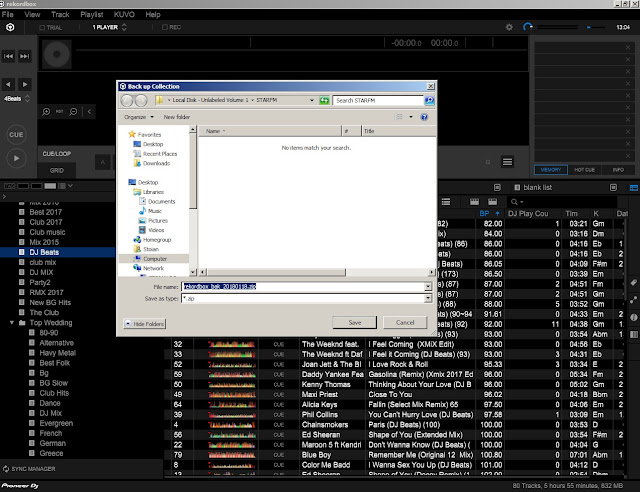
Task: Toggle the TRIAL checkbox
Action: click(42, 28)
